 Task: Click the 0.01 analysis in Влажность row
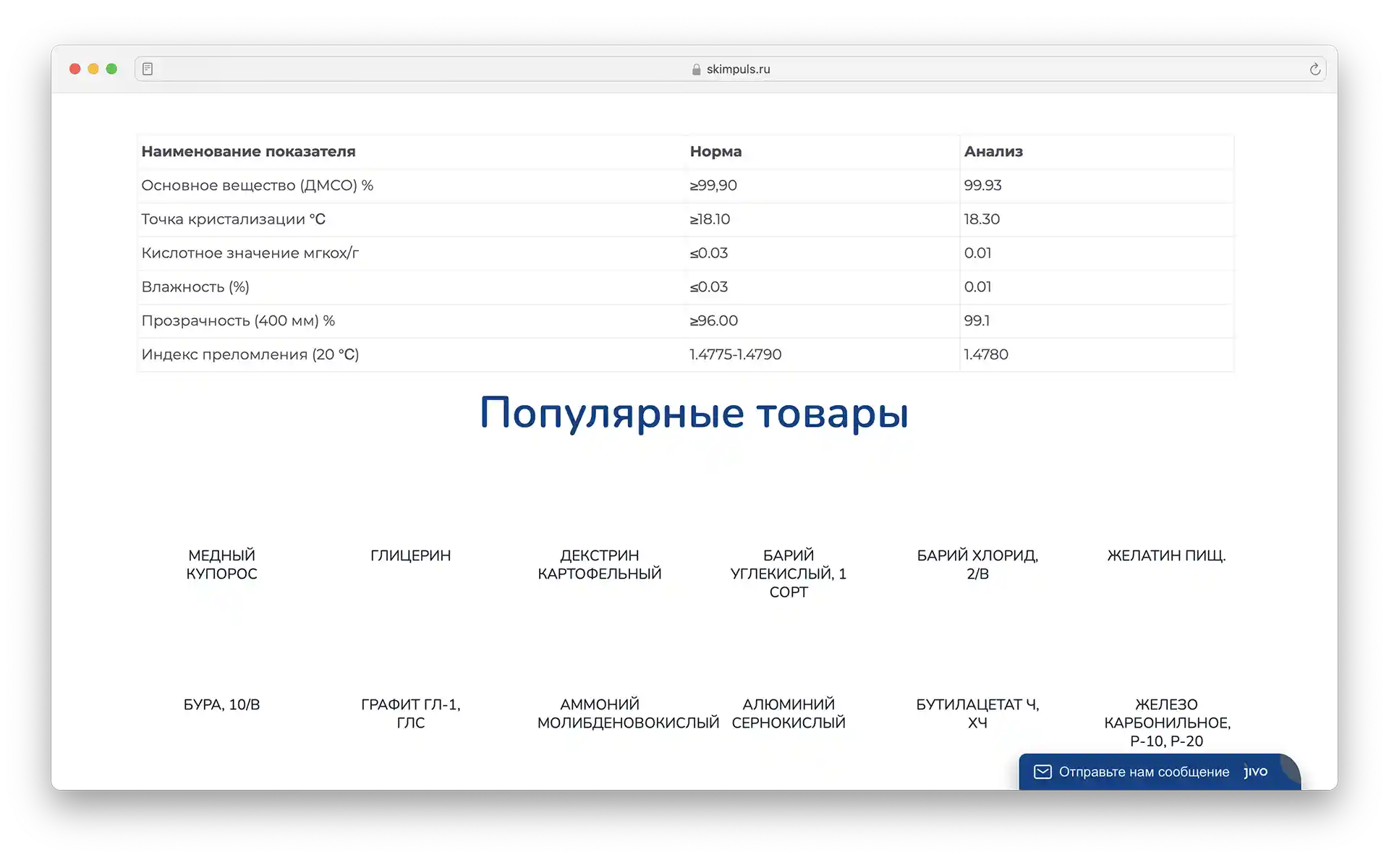click(977, 287)
